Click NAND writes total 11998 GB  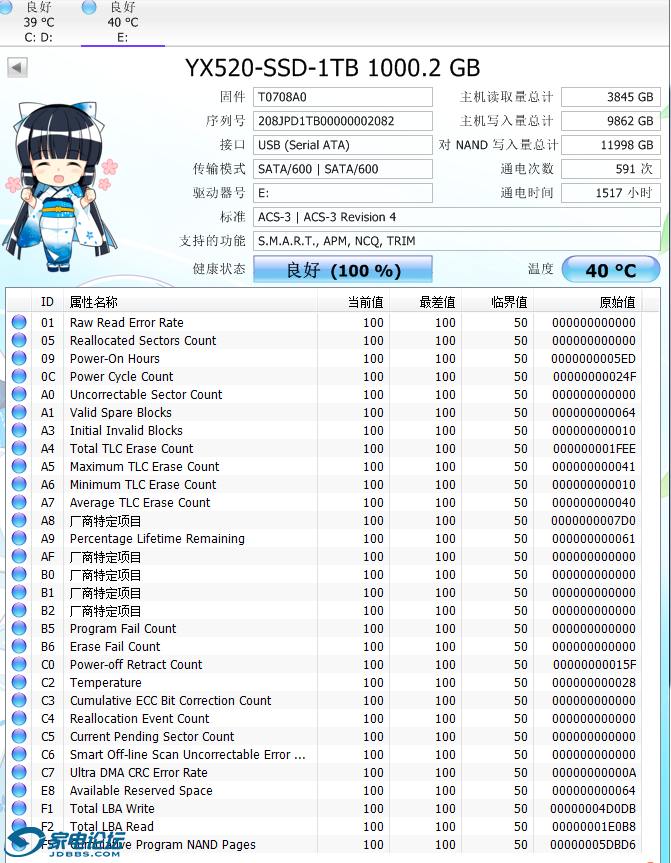tap(610, 145)
